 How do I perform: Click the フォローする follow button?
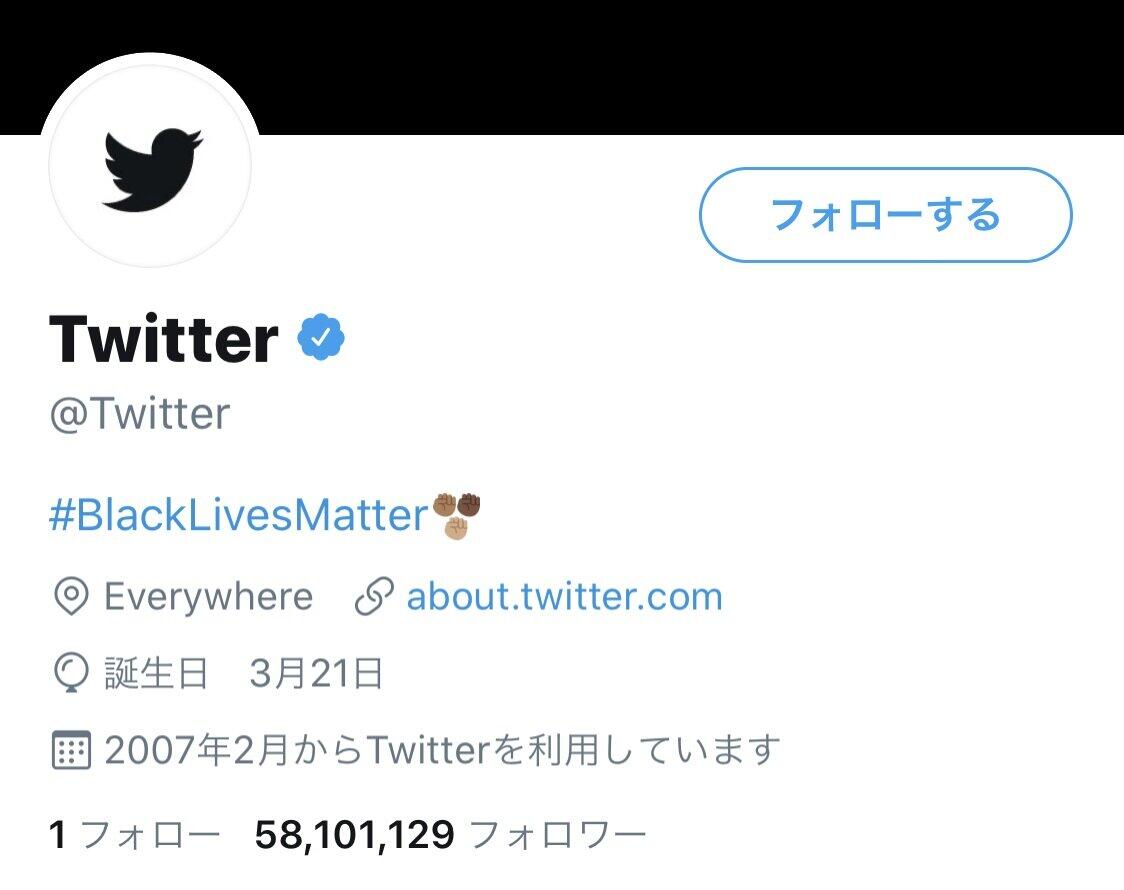tap(885, 215)
